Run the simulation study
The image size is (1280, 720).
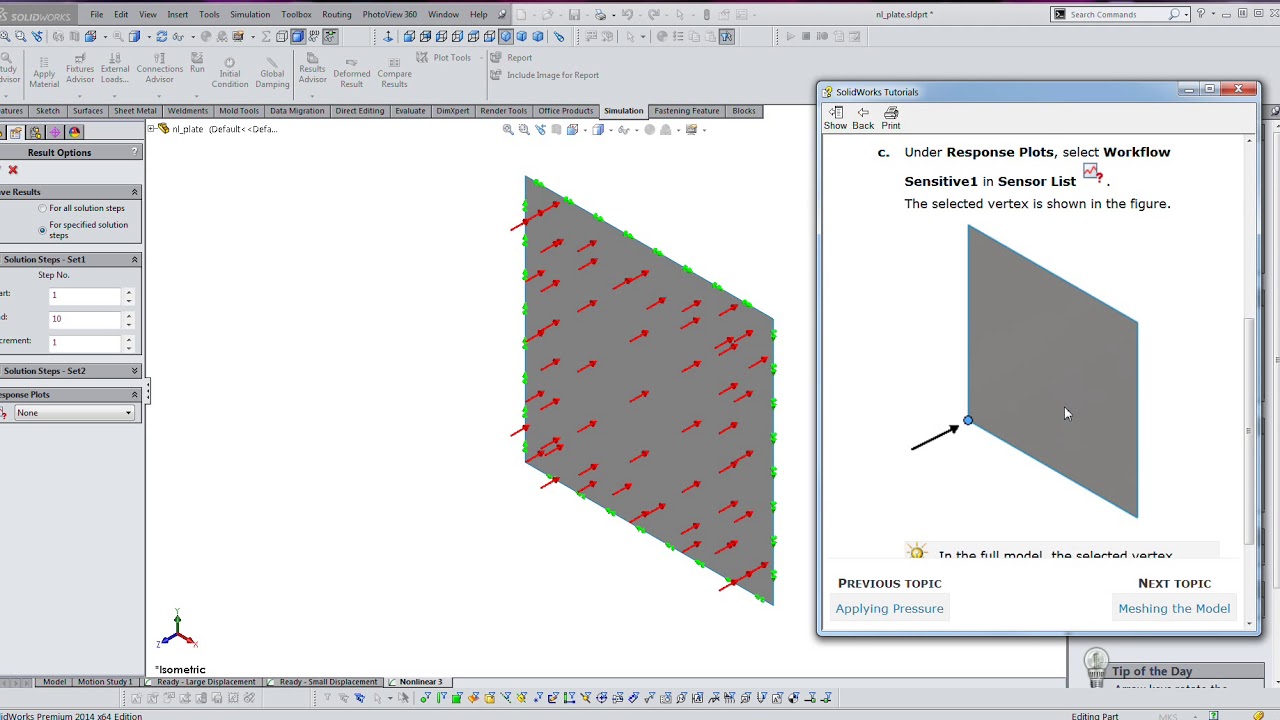coord(197,63)
